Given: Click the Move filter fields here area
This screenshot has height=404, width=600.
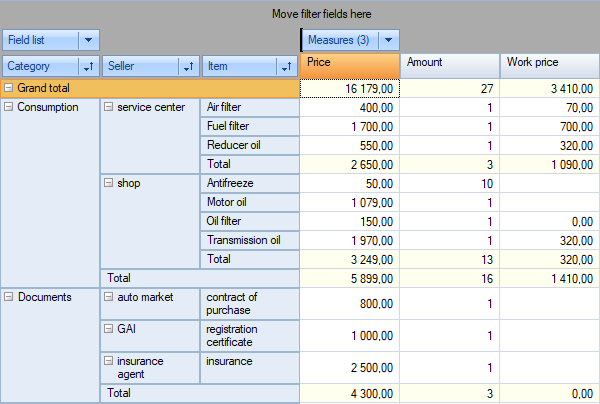Looking at the screenshot, I should [320, 14].
